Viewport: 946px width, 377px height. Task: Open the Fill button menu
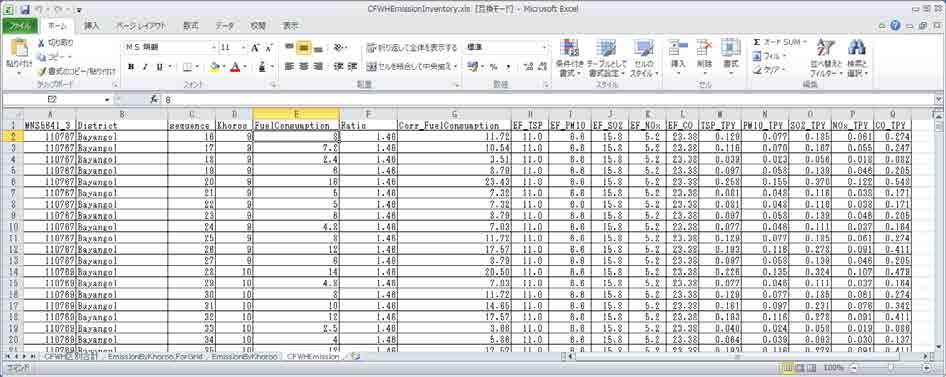pos(769,56)
